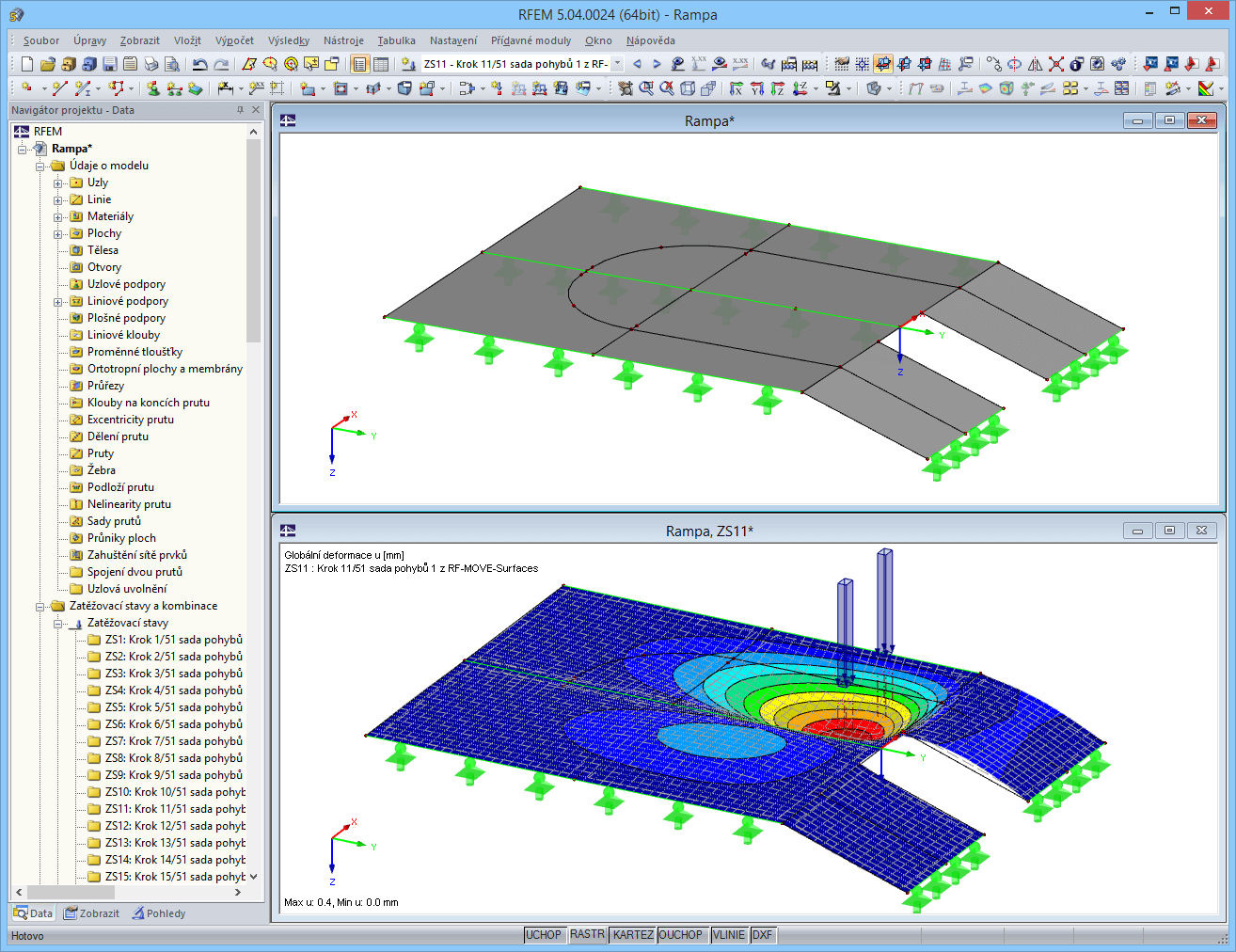Open an existing project
Viewport: 1236px width, 952px height.
(x=47, y=64)
